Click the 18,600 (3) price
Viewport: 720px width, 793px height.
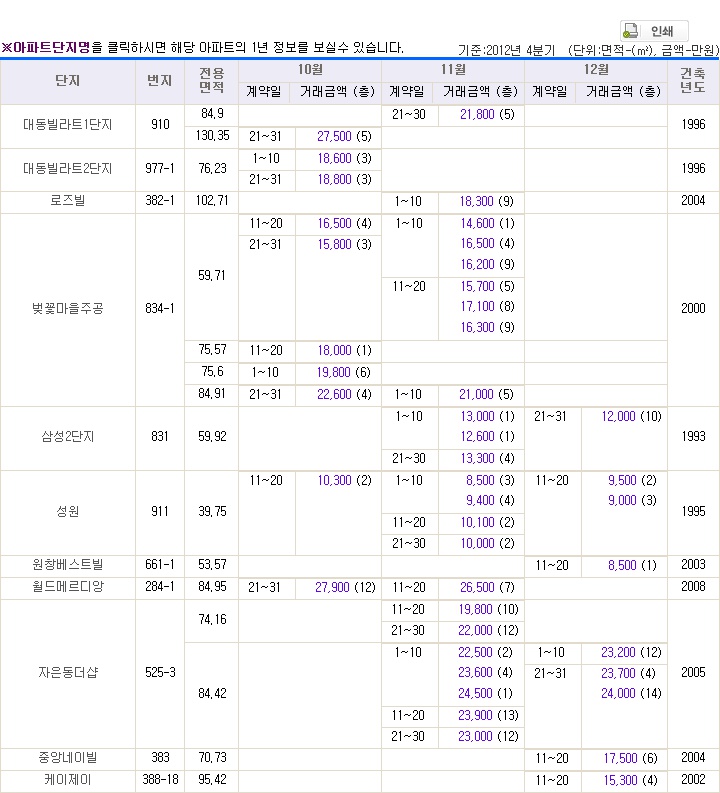click(344, 159)
